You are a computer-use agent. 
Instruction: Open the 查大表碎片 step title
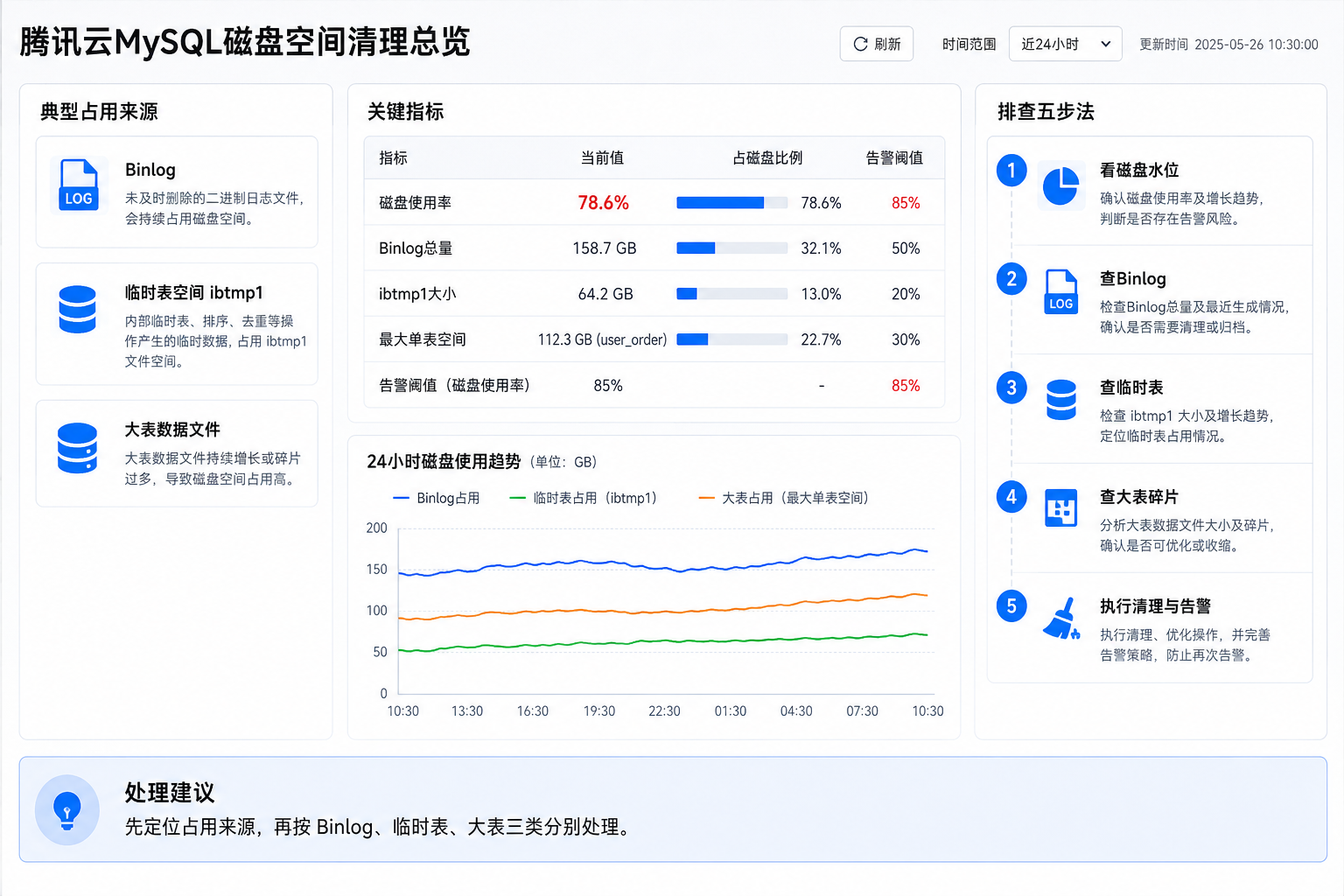1139,497
